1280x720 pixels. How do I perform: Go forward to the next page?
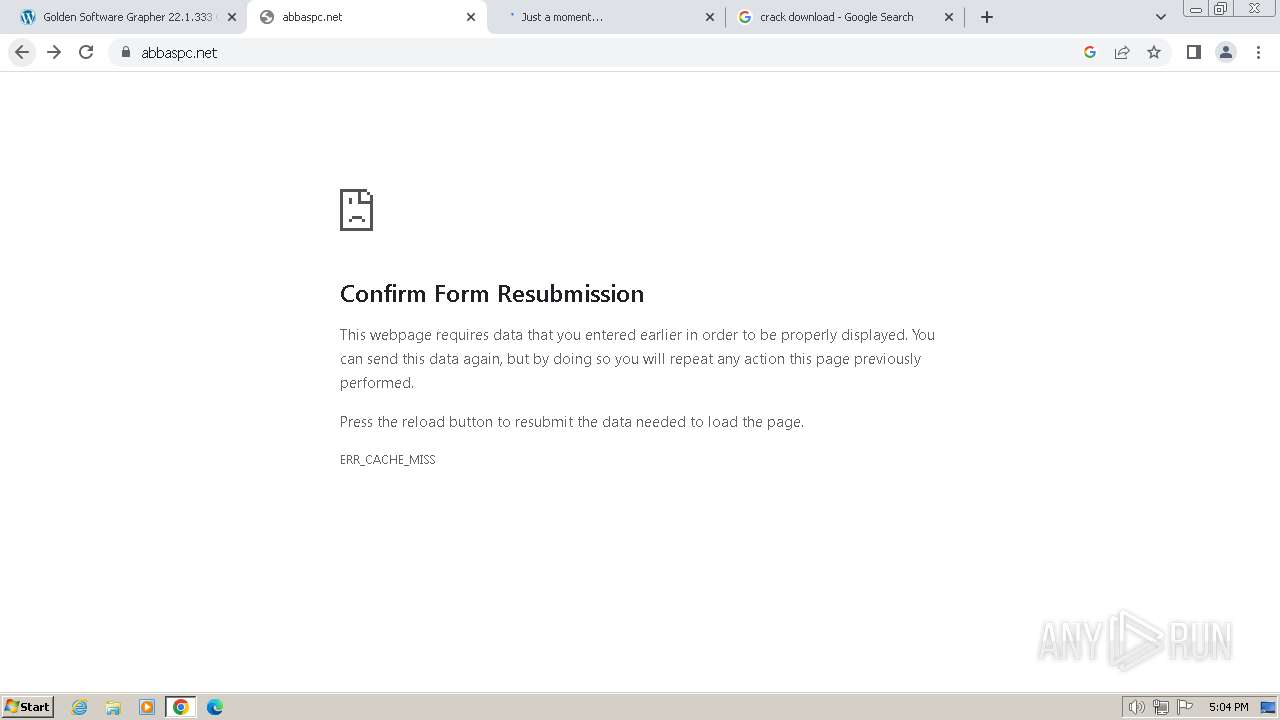tap(54, 52)
